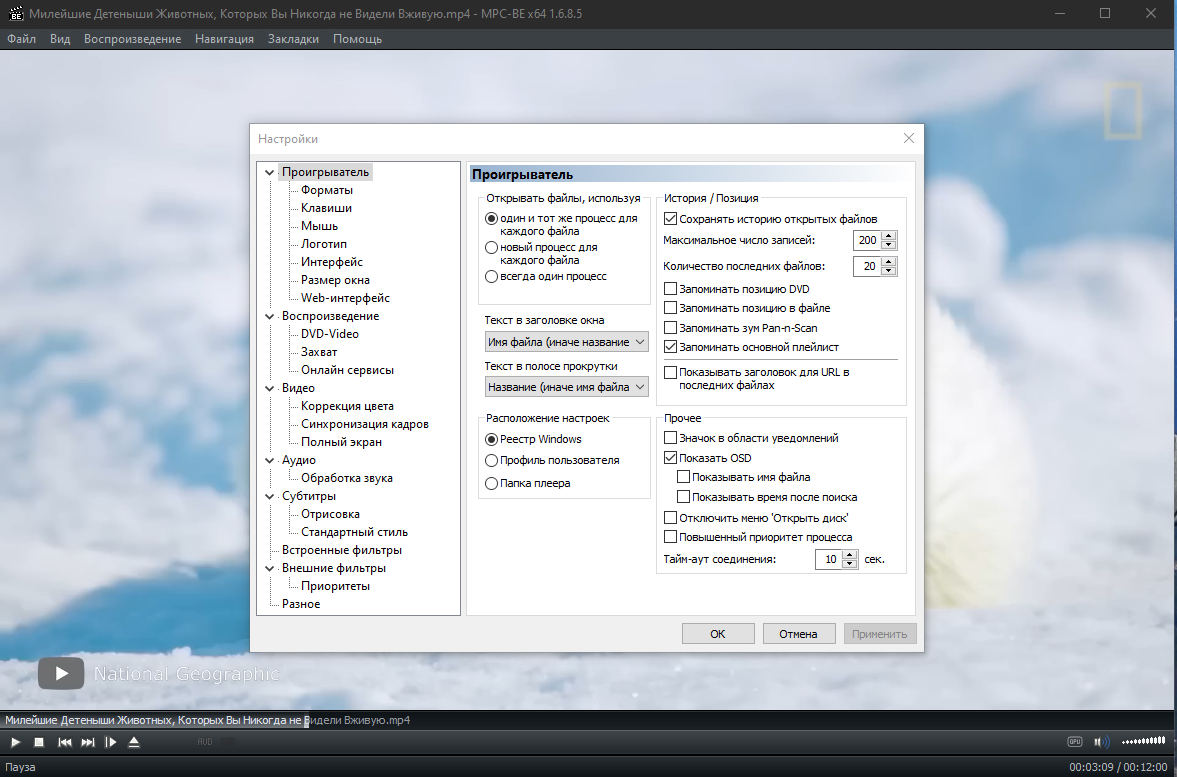Open the 'Закладки' menu

point(293,39)
